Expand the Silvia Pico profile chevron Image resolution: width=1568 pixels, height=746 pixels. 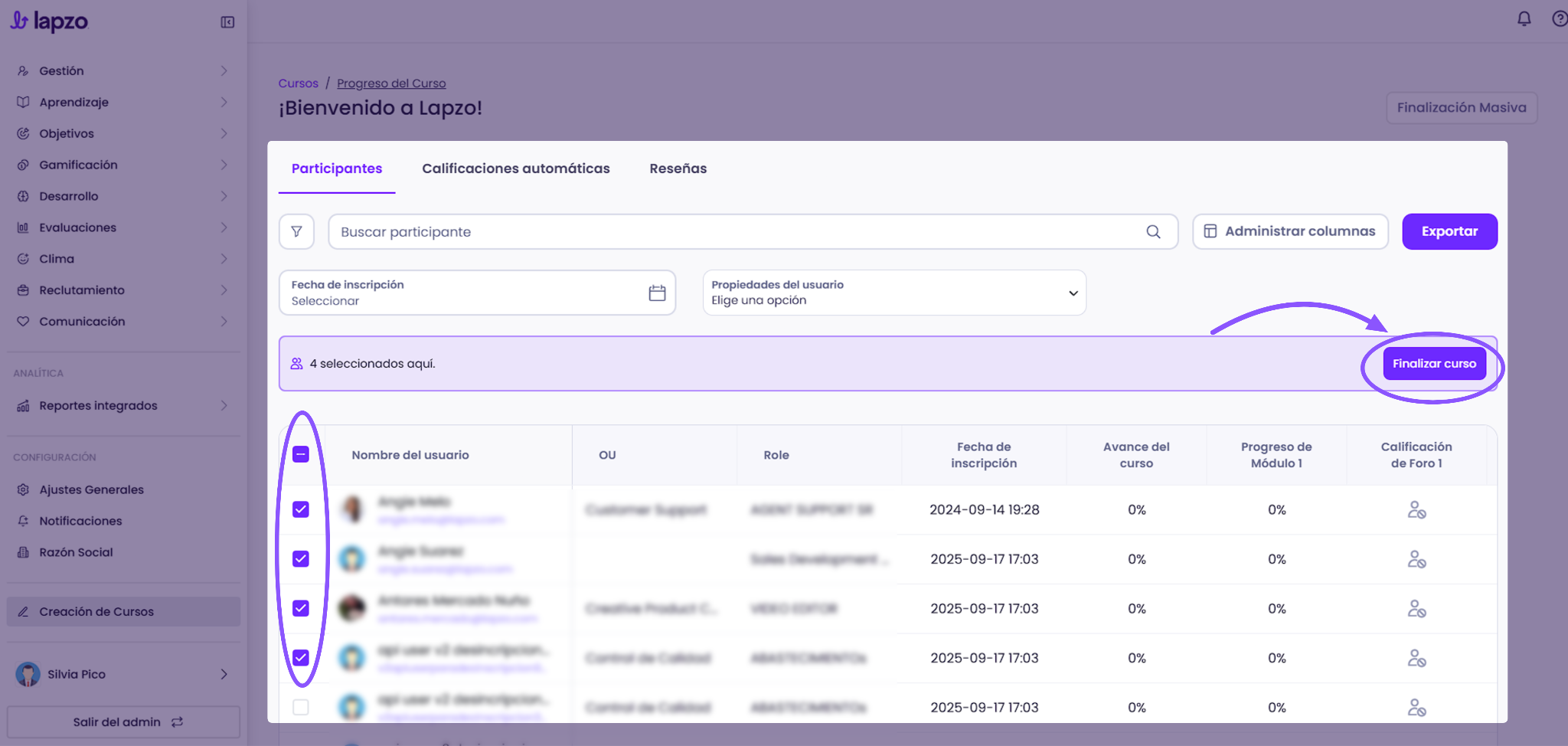pyautogui.click(x=224, y=674)
